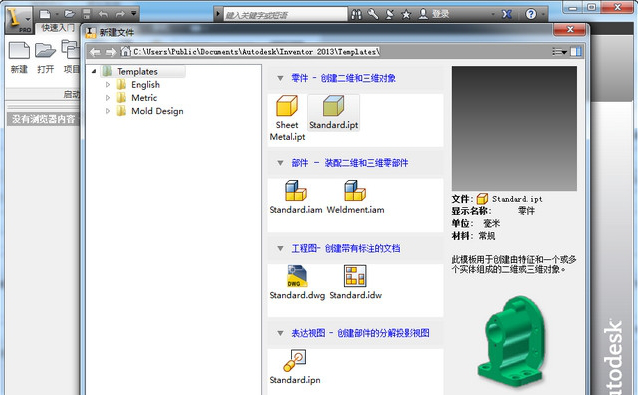The height and width of the screenshot is (410, 638).
Task: Click the Redo arrow in quick access toolbar
Action: coord(120,14)
